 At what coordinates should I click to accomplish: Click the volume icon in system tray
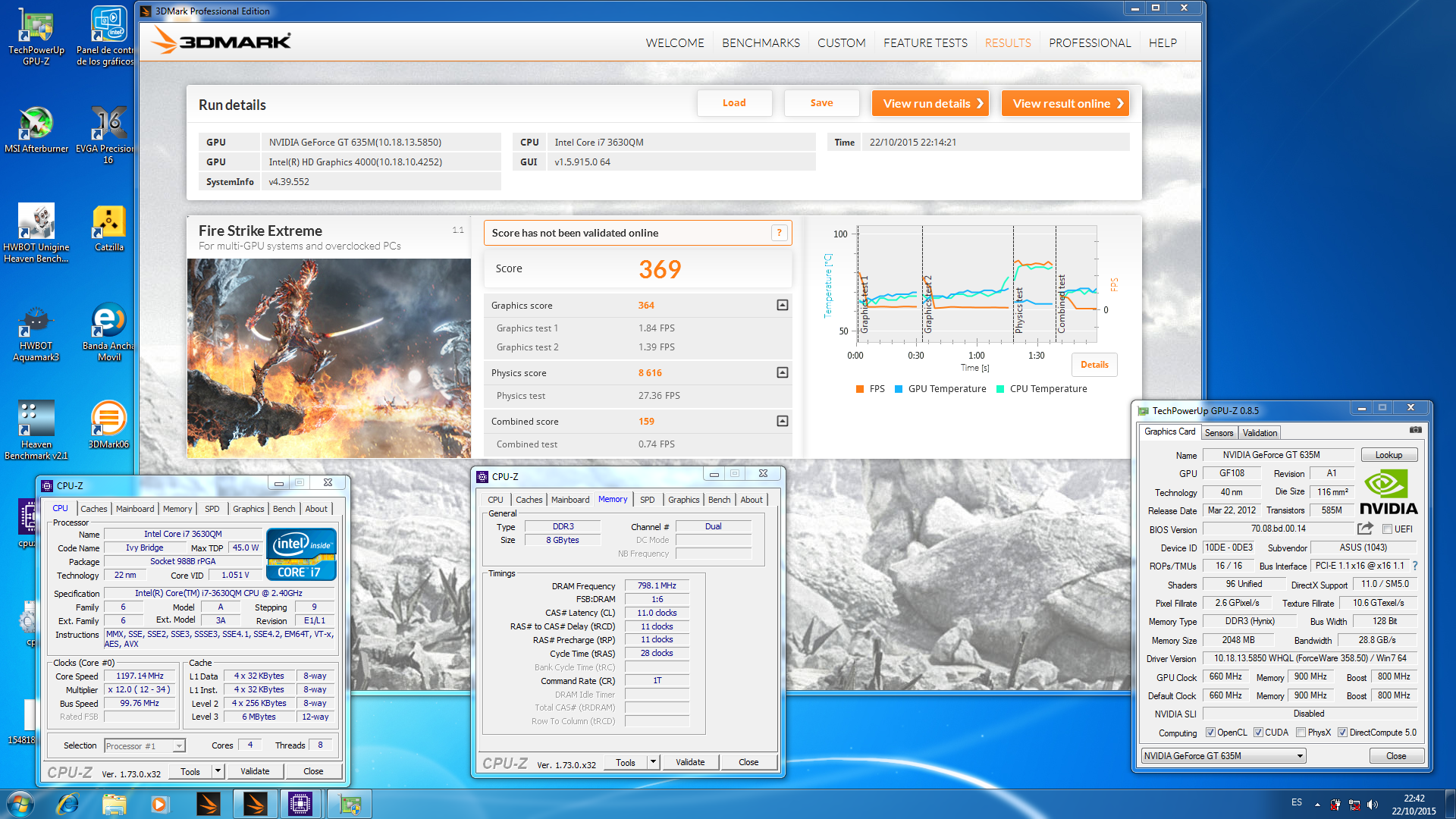point(1373,805)
